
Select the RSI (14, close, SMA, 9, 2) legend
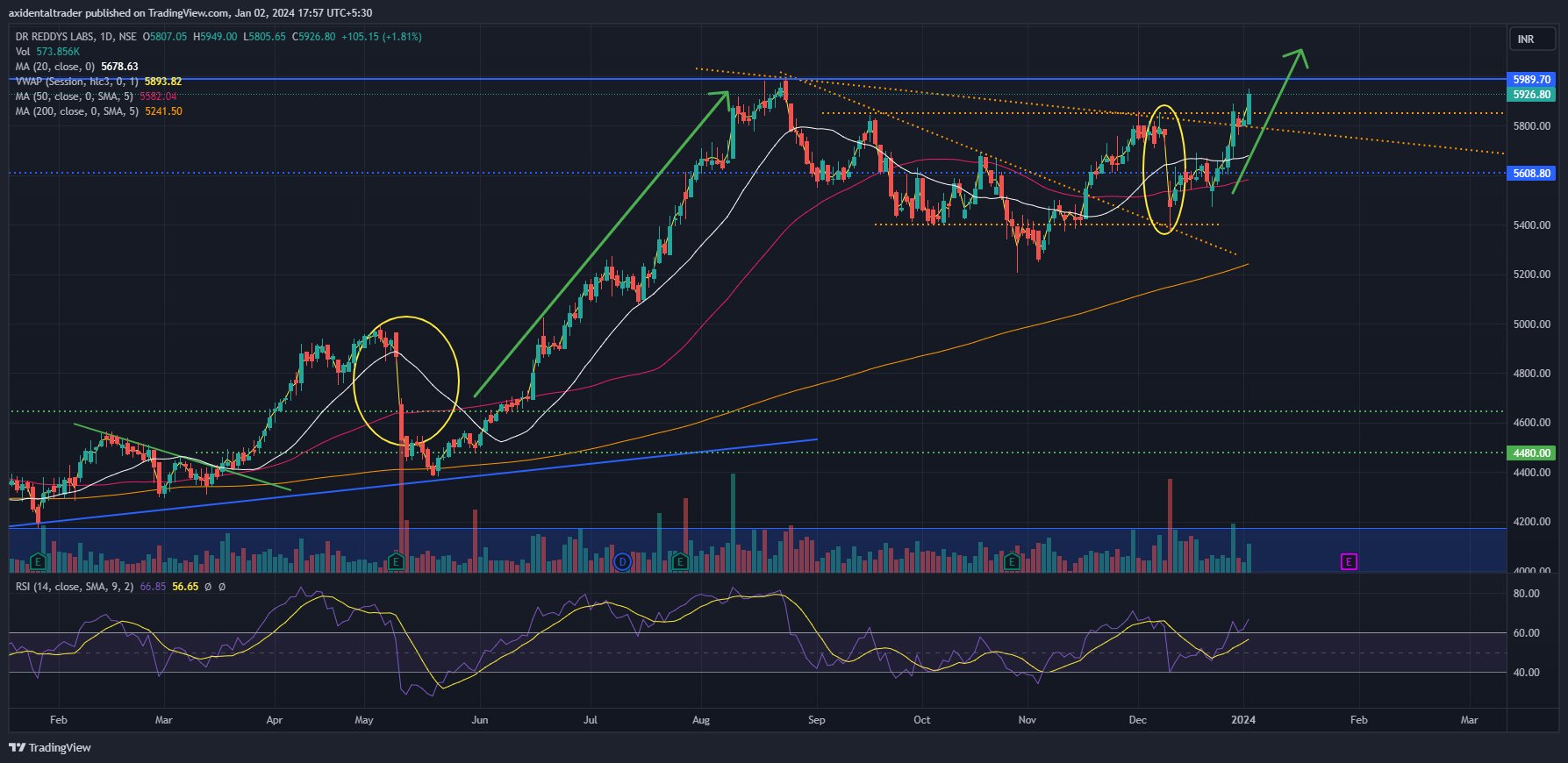click(75, 587)
